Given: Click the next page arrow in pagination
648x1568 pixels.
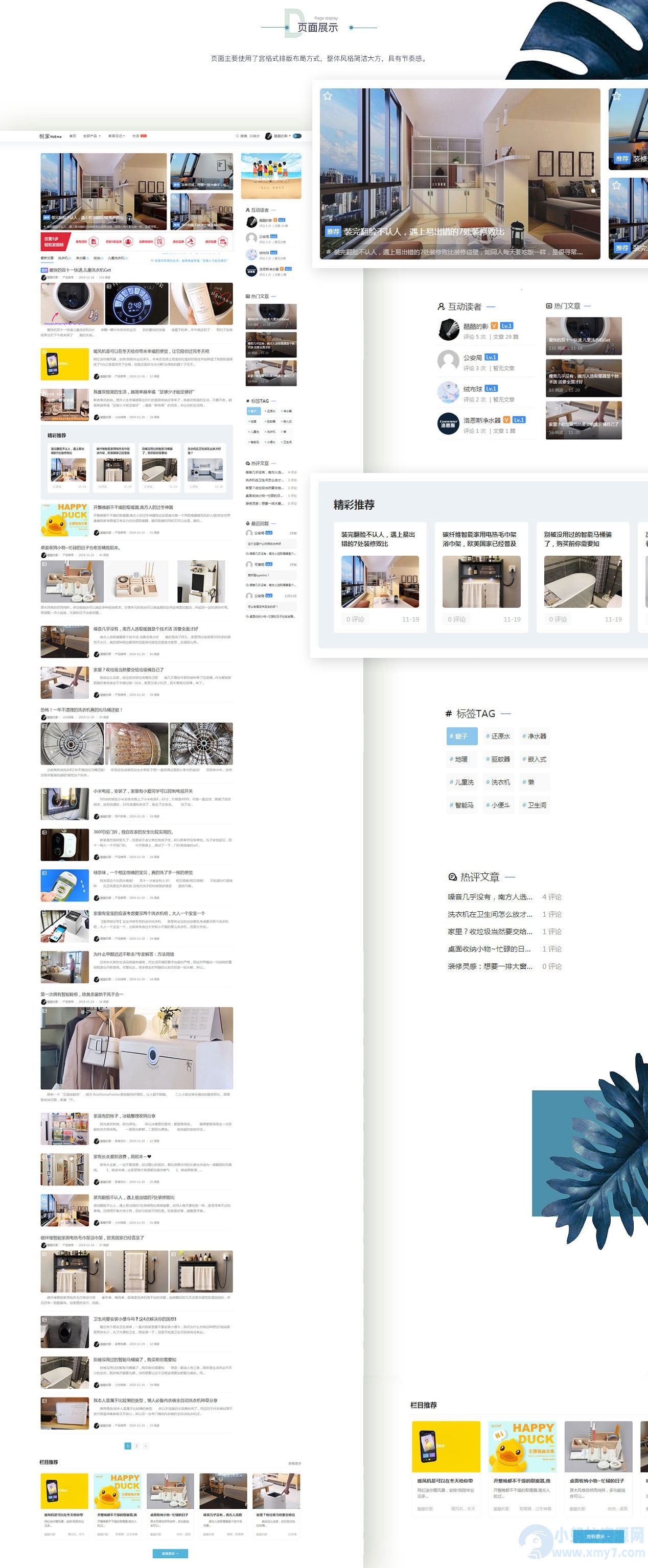Looking at the screenshot, I should click(145, 1445).
